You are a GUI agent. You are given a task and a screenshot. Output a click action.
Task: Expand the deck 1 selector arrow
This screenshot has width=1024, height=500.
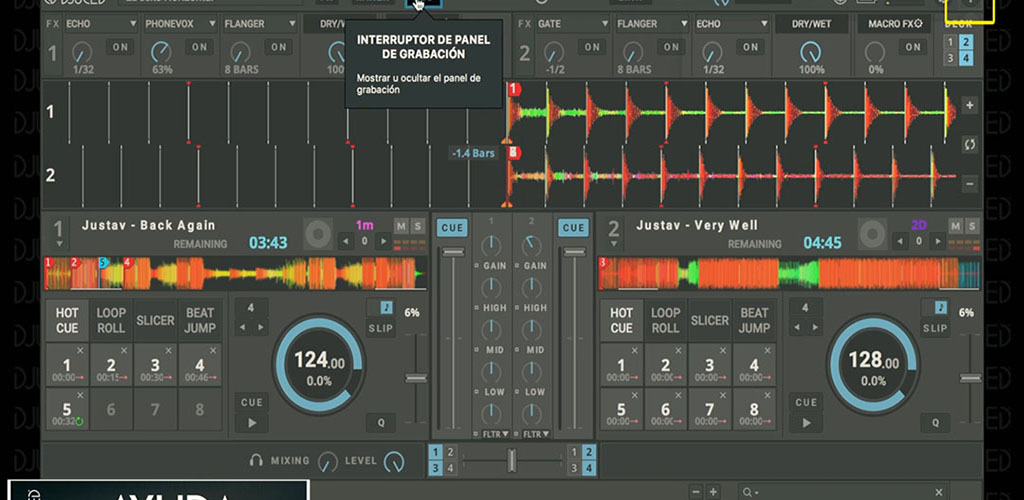[59, 243]
